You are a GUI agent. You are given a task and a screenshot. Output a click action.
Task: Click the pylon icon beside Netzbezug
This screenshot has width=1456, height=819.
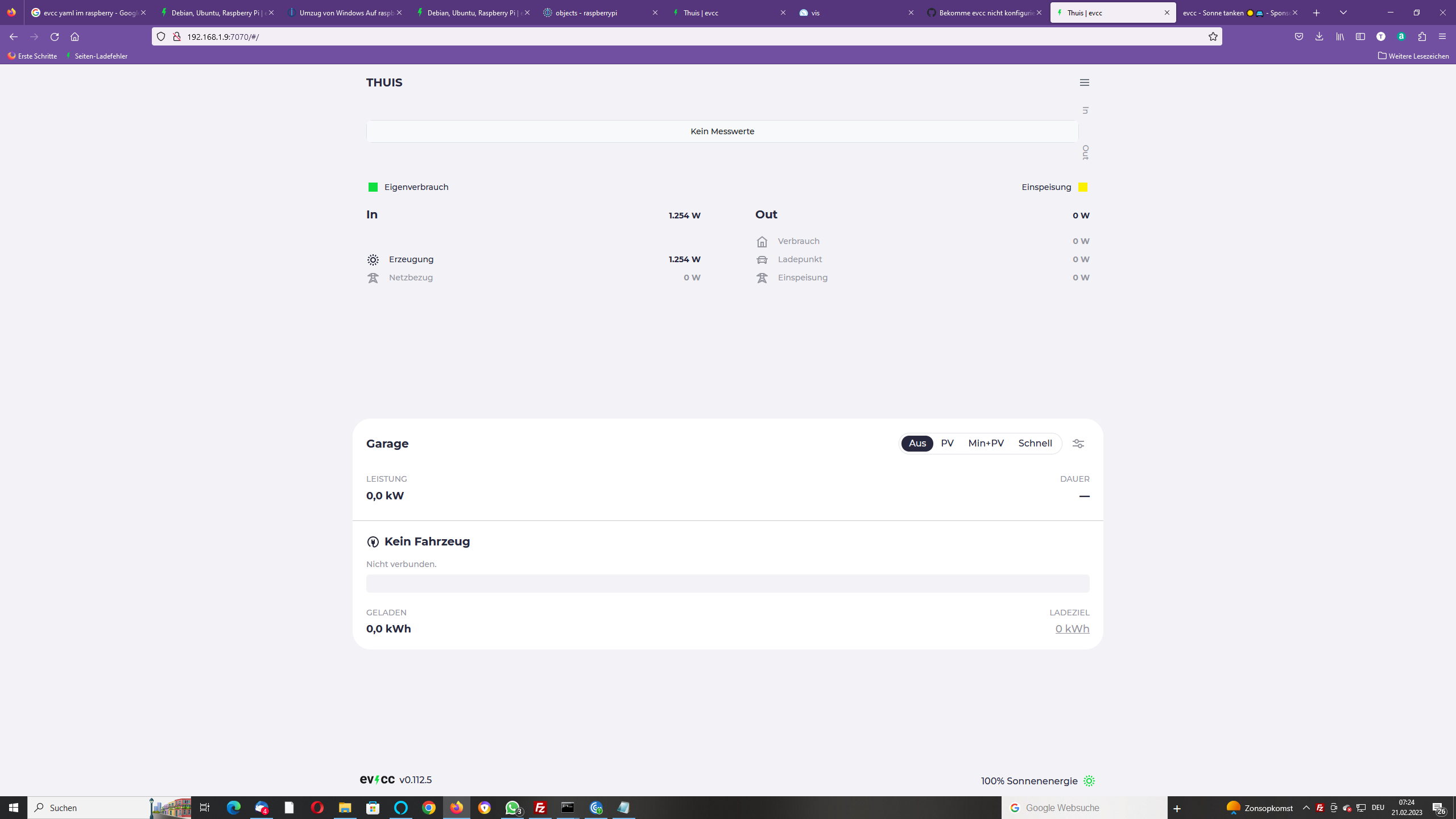[x=373, y=278]
